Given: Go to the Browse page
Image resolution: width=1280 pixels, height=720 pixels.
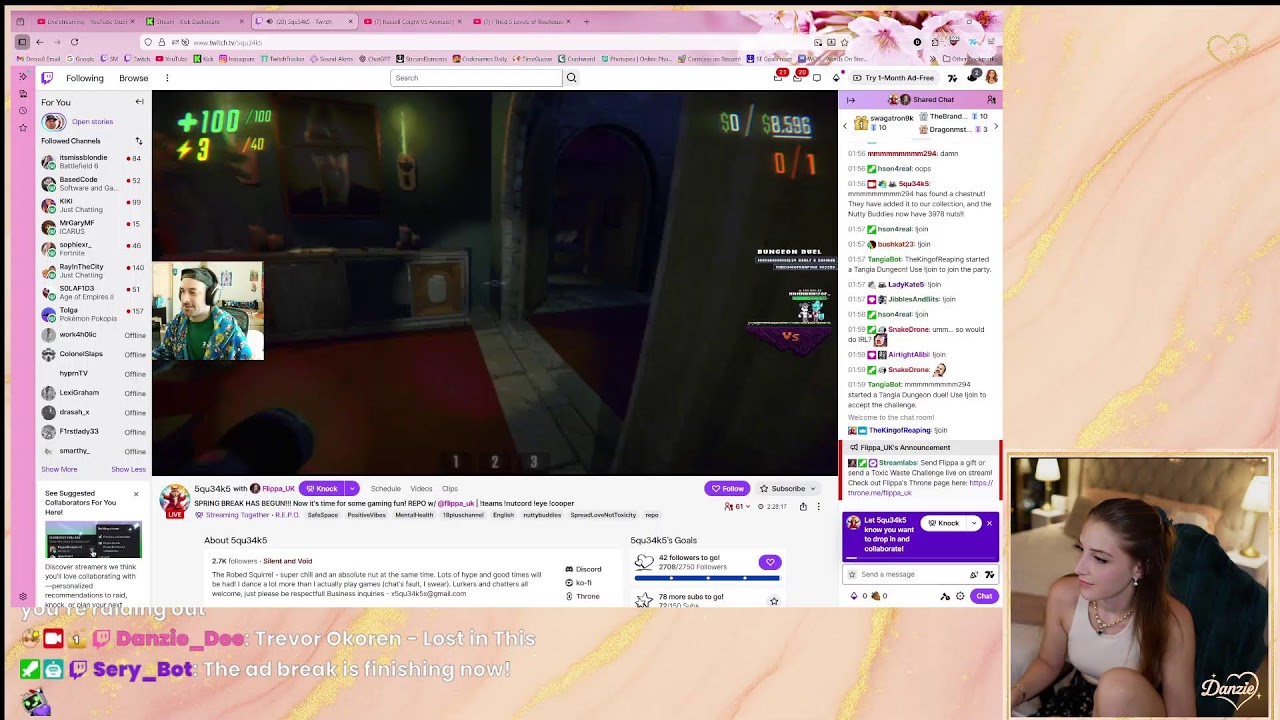Looking at the screenshot, I should pyautogui.click(x=133, y=78).
